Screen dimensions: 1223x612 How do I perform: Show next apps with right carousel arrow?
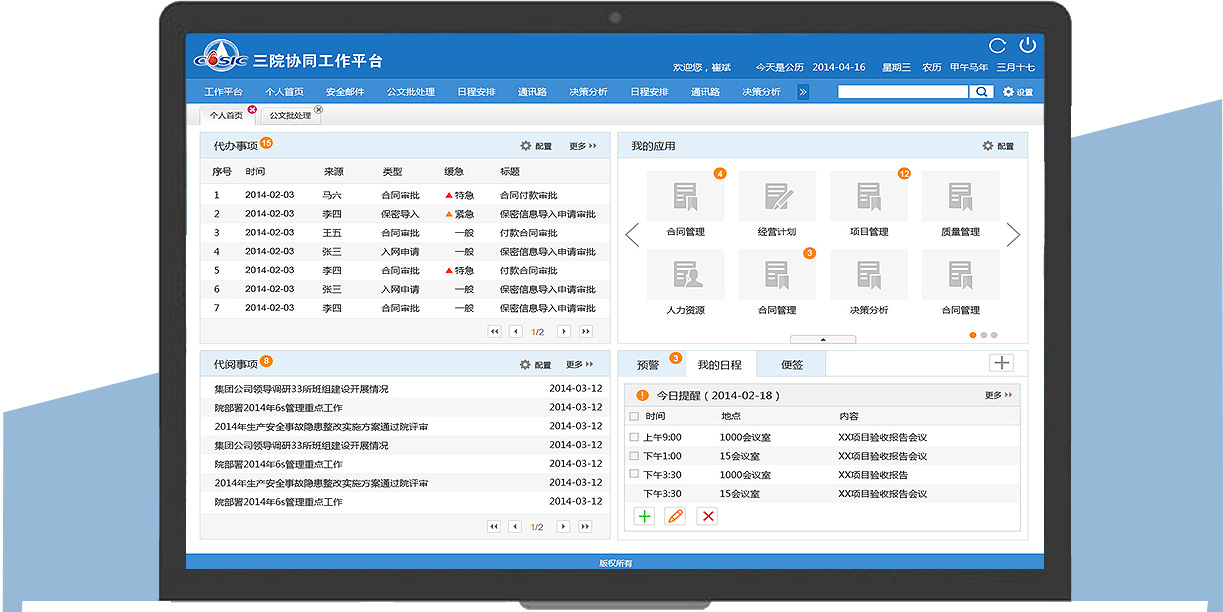point(1013,235)
